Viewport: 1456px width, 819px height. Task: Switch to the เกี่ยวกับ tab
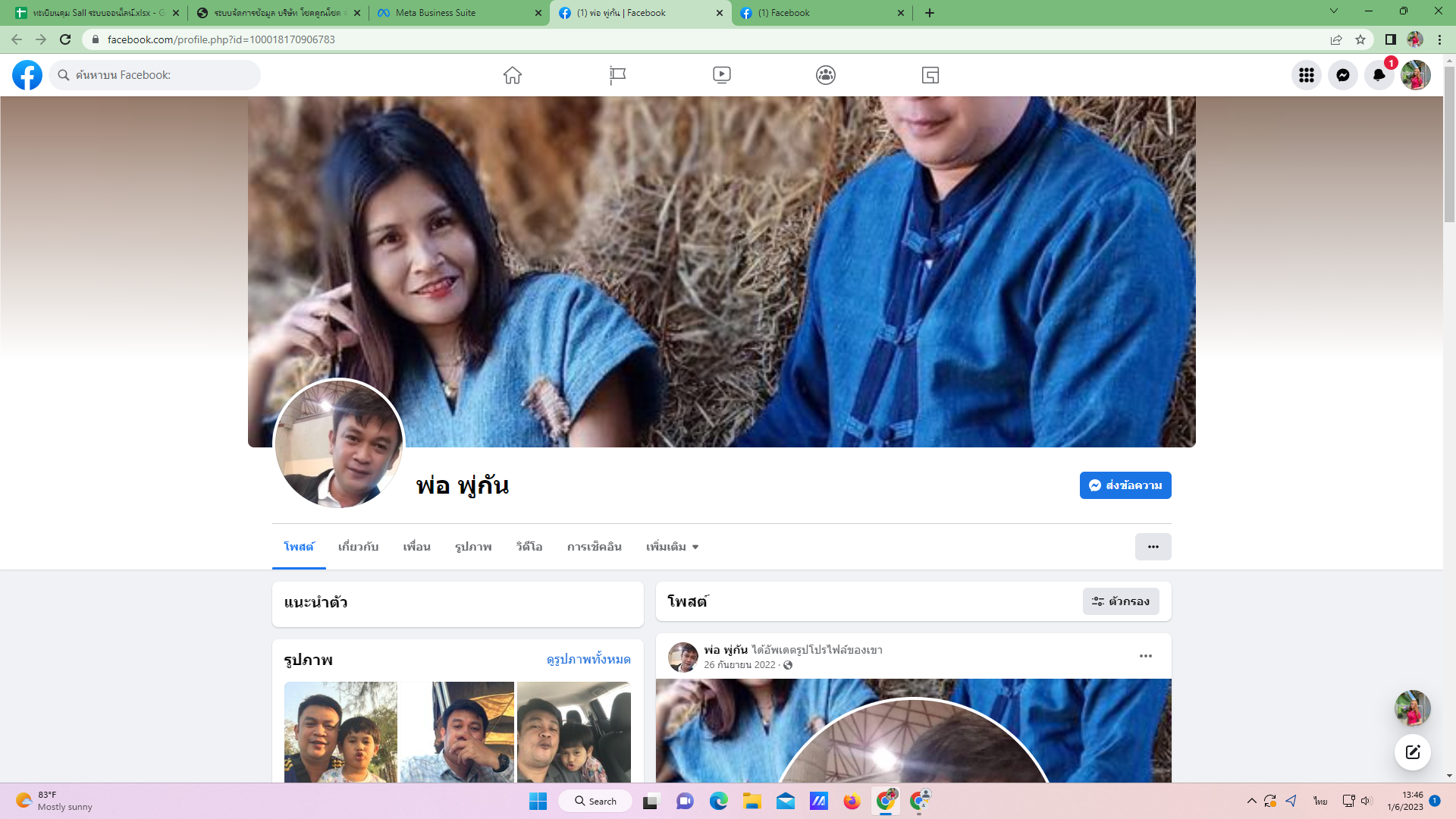358,547
